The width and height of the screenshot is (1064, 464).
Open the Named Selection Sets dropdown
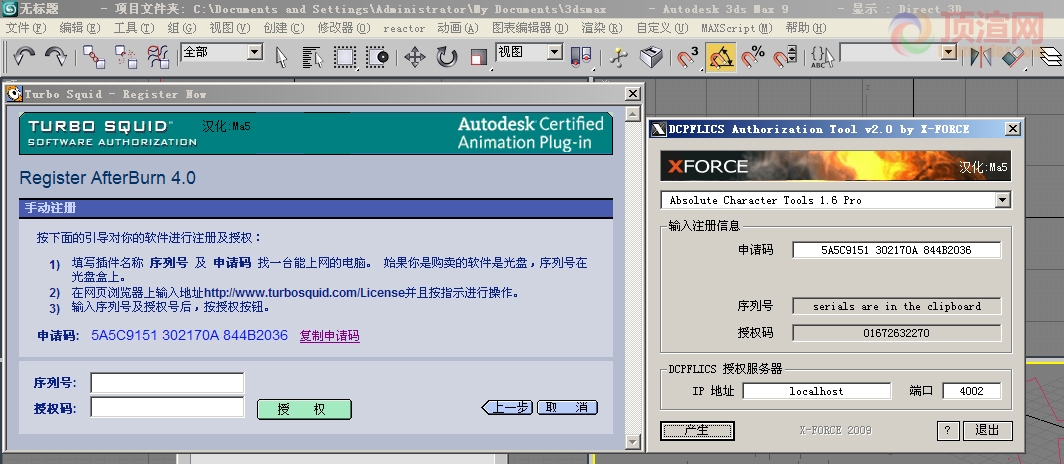point(898,52)
